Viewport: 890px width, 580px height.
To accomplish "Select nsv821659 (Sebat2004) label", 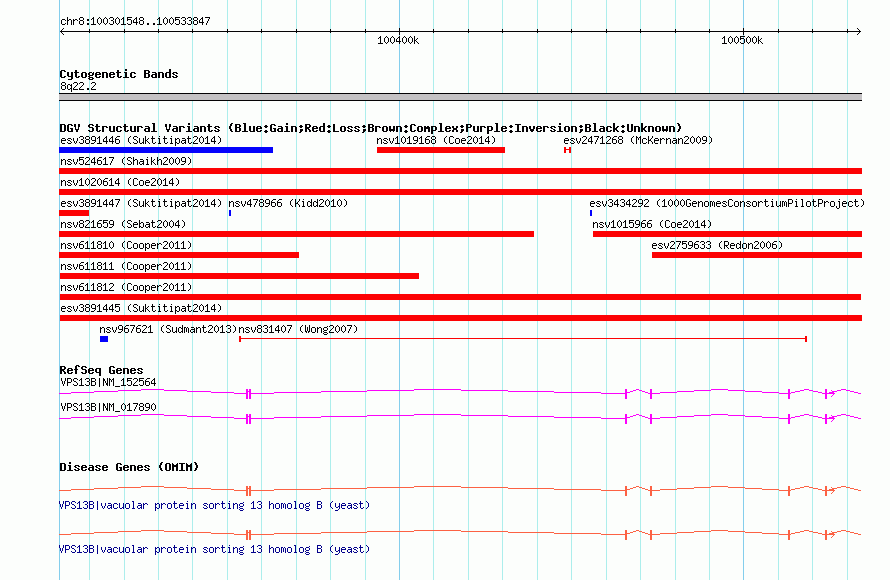I will click(x=123, y=224).
